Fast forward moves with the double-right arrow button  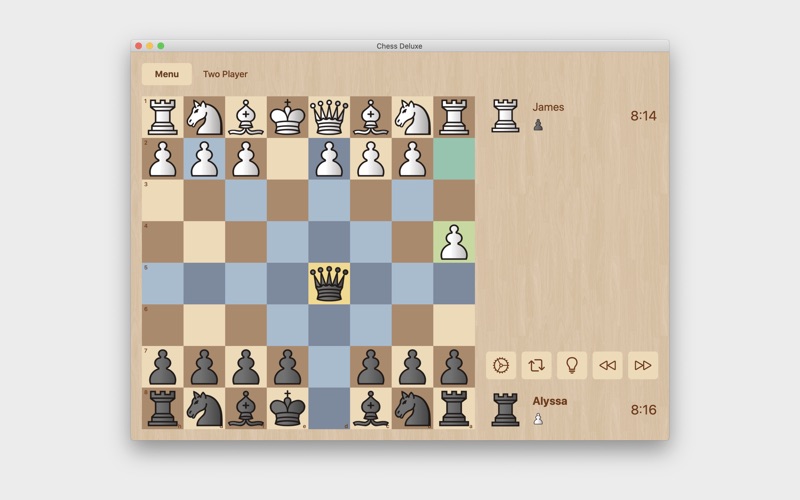pos(643,365)
